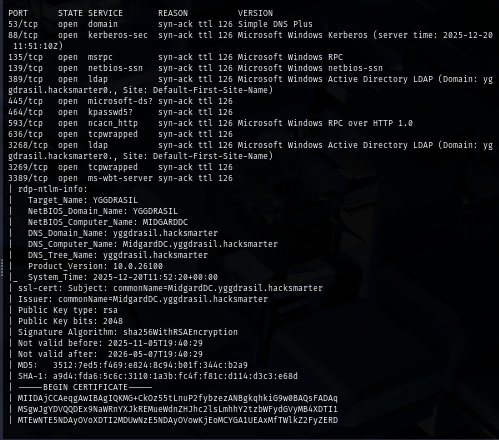Image resolution: width=499 pixels, height=440 pixels.
Task: Click the Signature Algorithm sha256WithRSAEncryption text
Action: pos(180,332)
